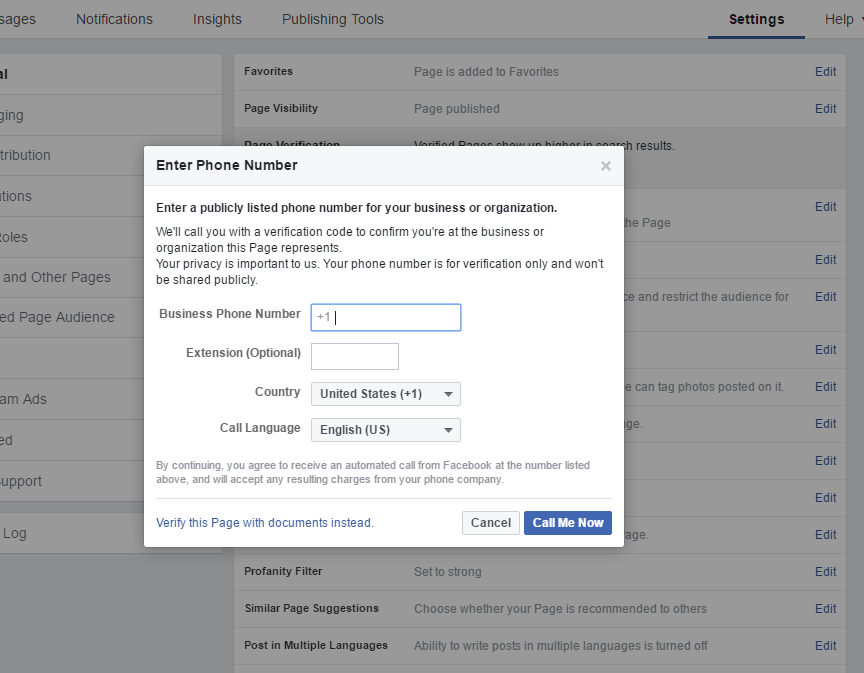The image size is (864, 673).
Task: Click the Call Me Now button
Action: (568, 523)
